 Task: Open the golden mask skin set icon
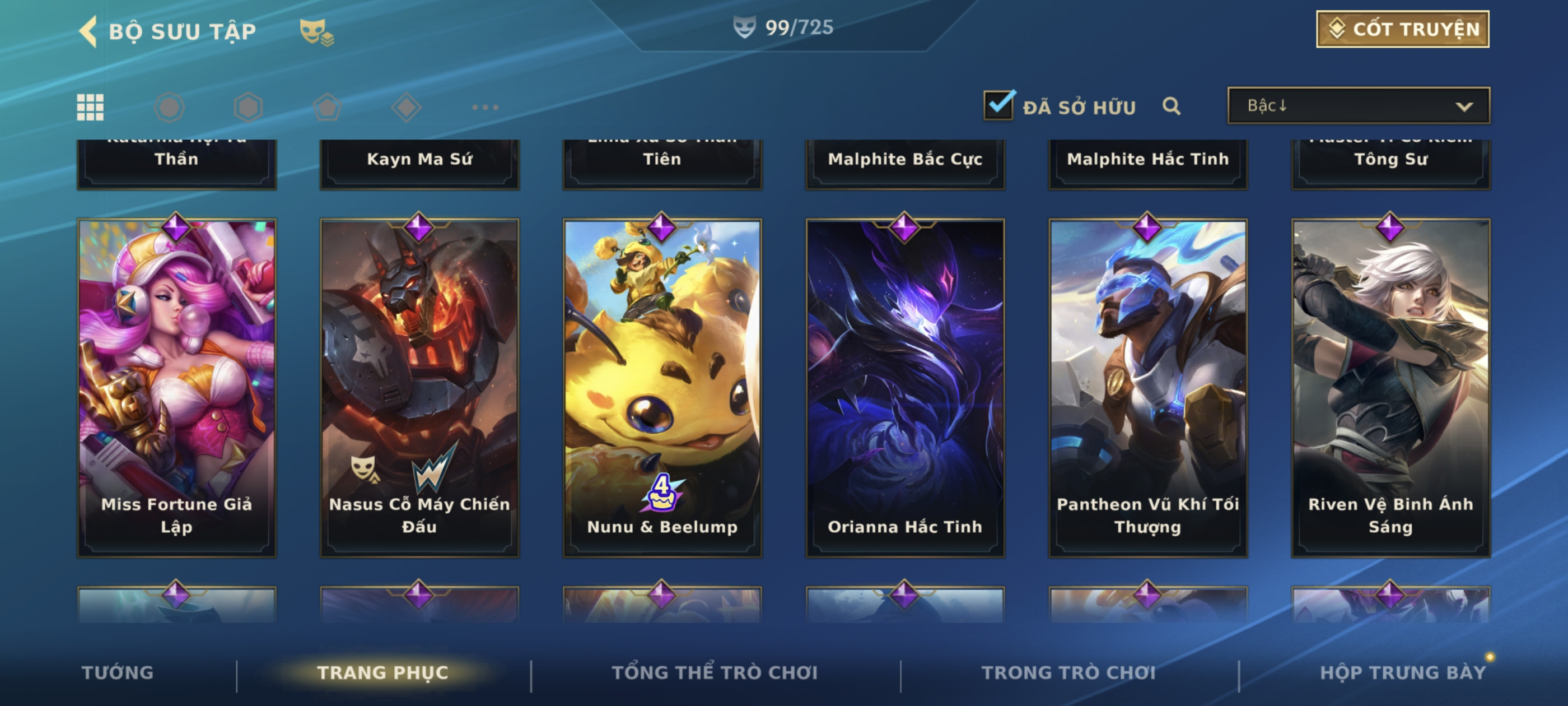click(316, 32)
